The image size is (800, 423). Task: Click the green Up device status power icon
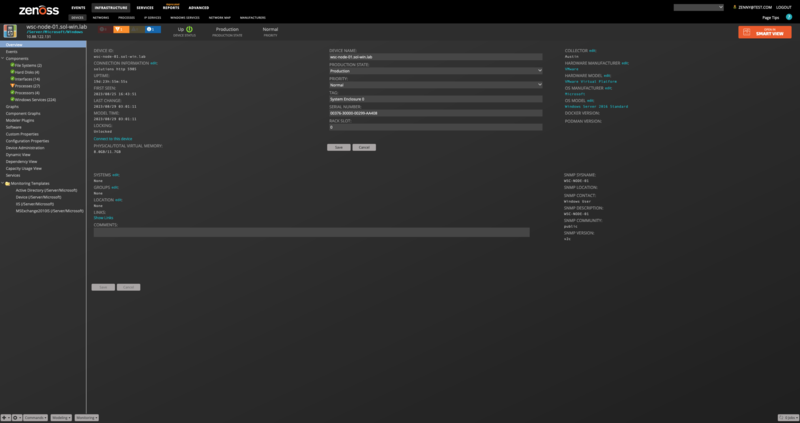click(x=190, y=29)
